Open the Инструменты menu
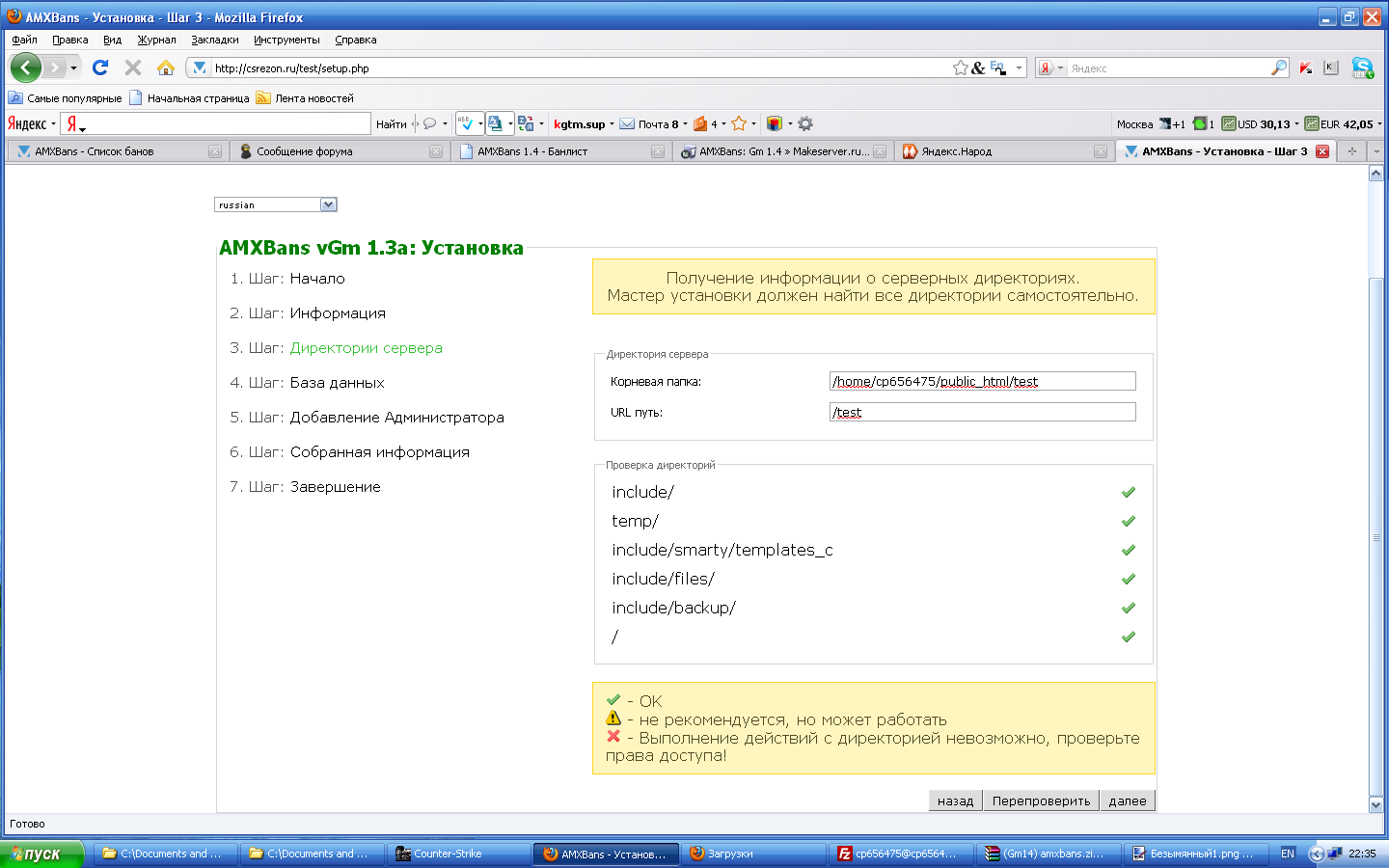This screenshot has width=1389, height=868. (286, 40)
